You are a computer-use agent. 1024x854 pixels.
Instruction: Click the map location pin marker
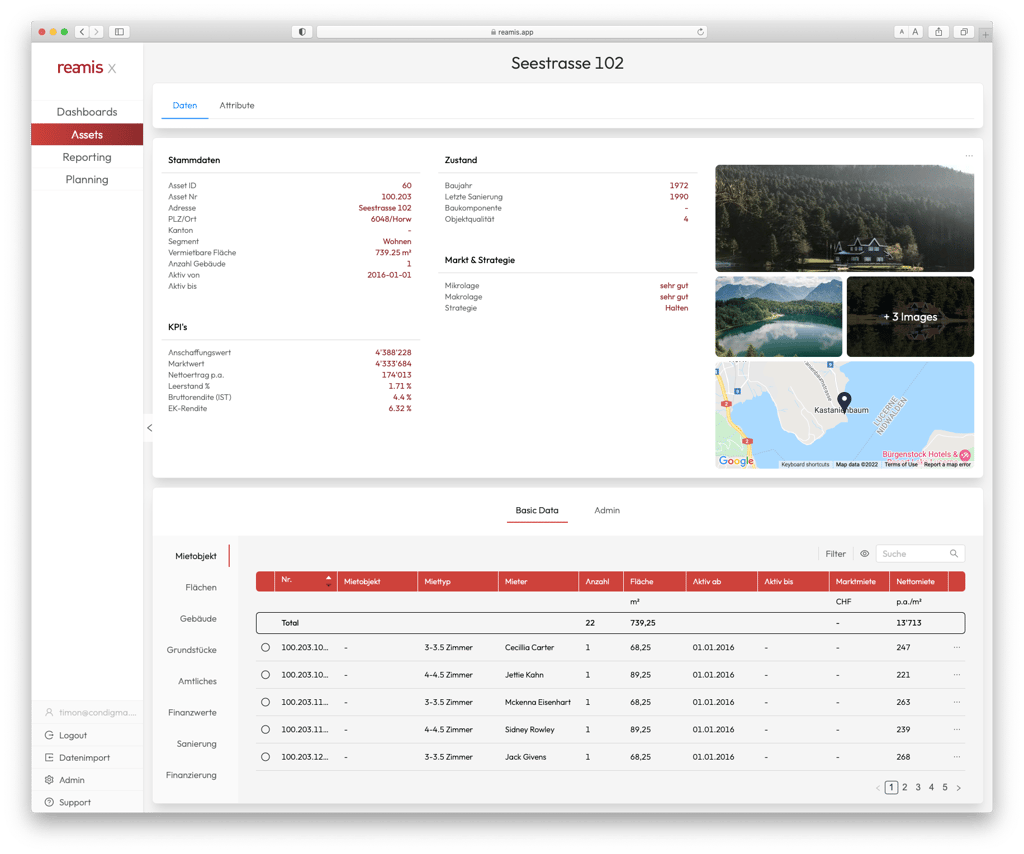pos(844,402)
